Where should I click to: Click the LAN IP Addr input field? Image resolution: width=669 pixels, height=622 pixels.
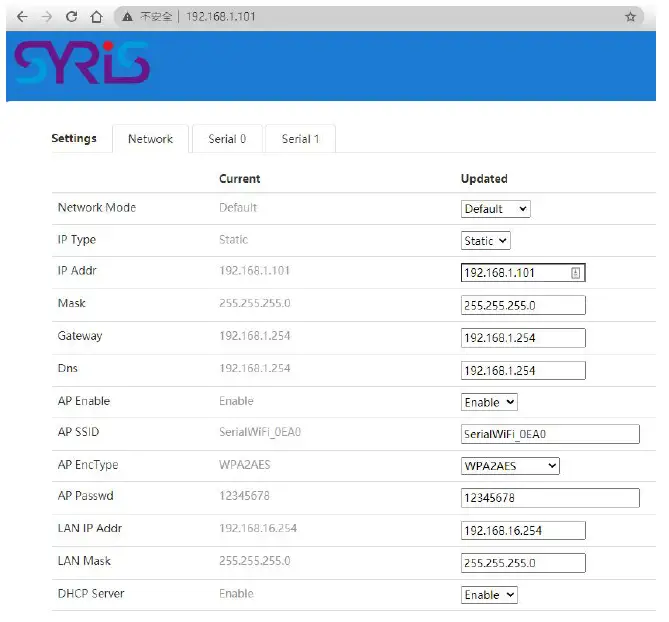(523, 530)
